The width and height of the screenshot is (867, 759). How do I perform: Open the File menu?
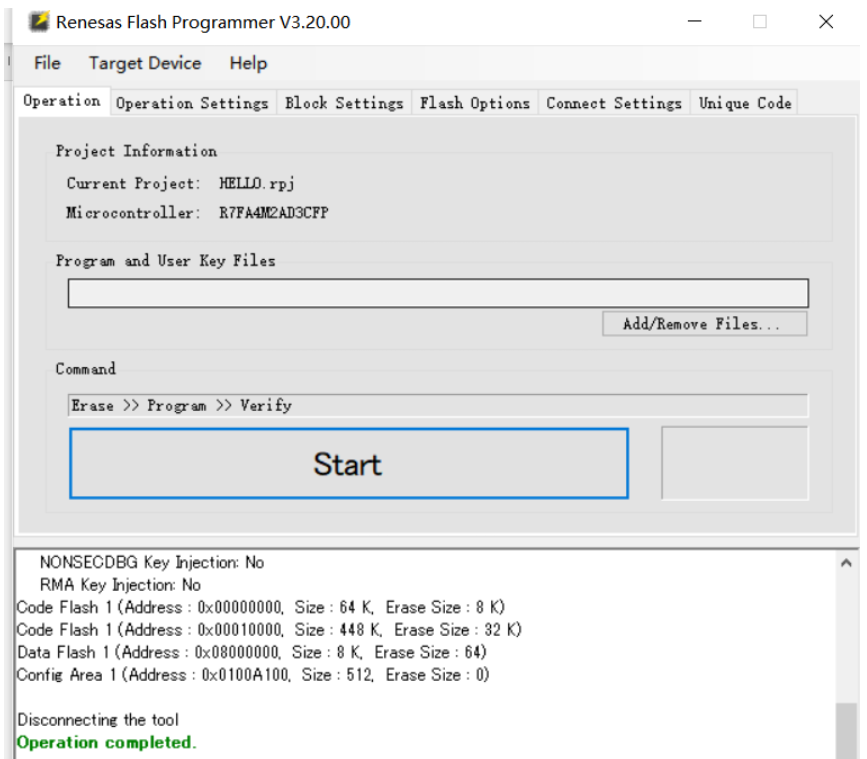(47, 63)
